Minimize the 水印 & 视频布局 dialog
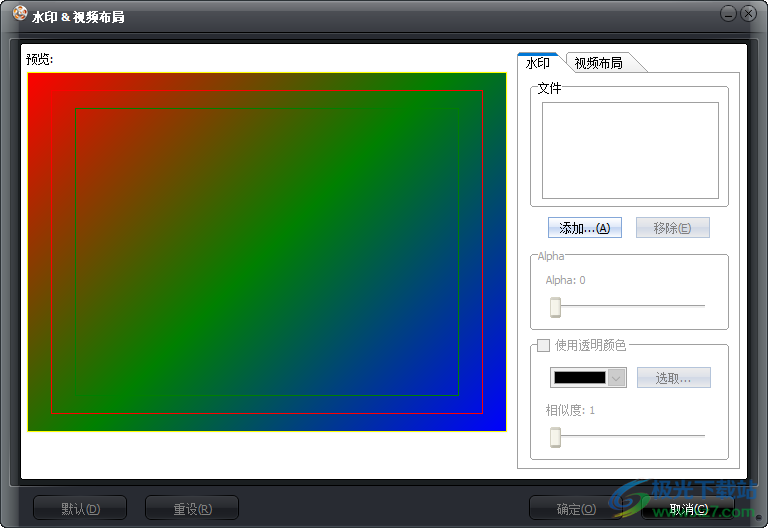Screen dimensions: 768x528 pyautogui.click(x=729, y=13)
